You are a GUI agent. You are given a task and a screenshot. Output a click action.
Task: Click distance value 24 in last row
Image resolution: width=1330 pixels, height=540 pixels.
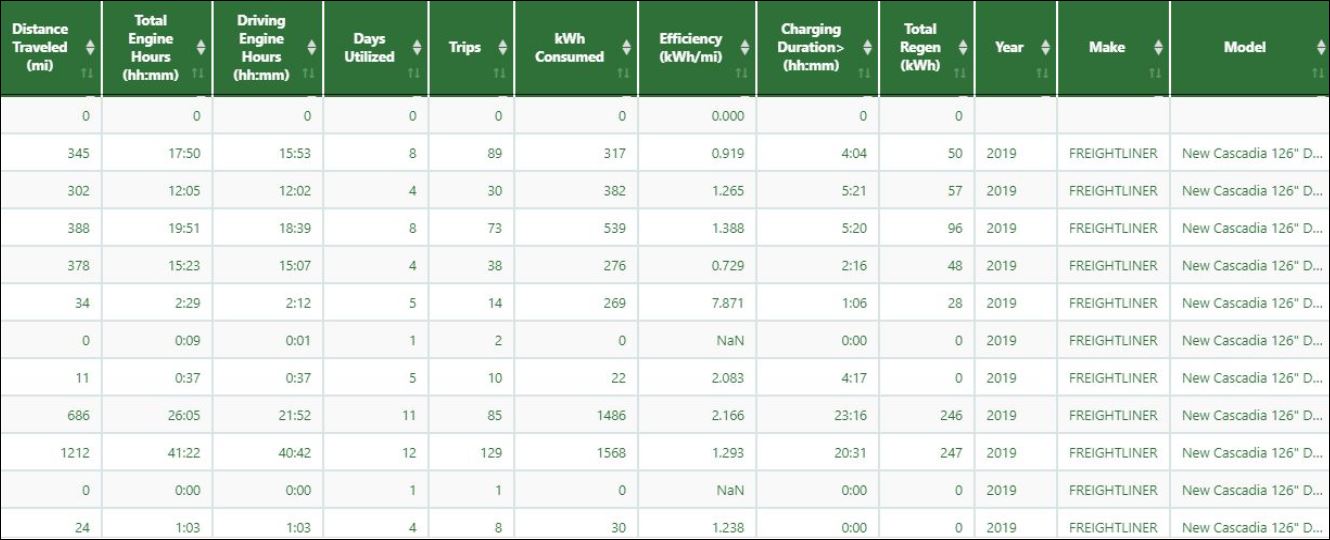[82, 528]
